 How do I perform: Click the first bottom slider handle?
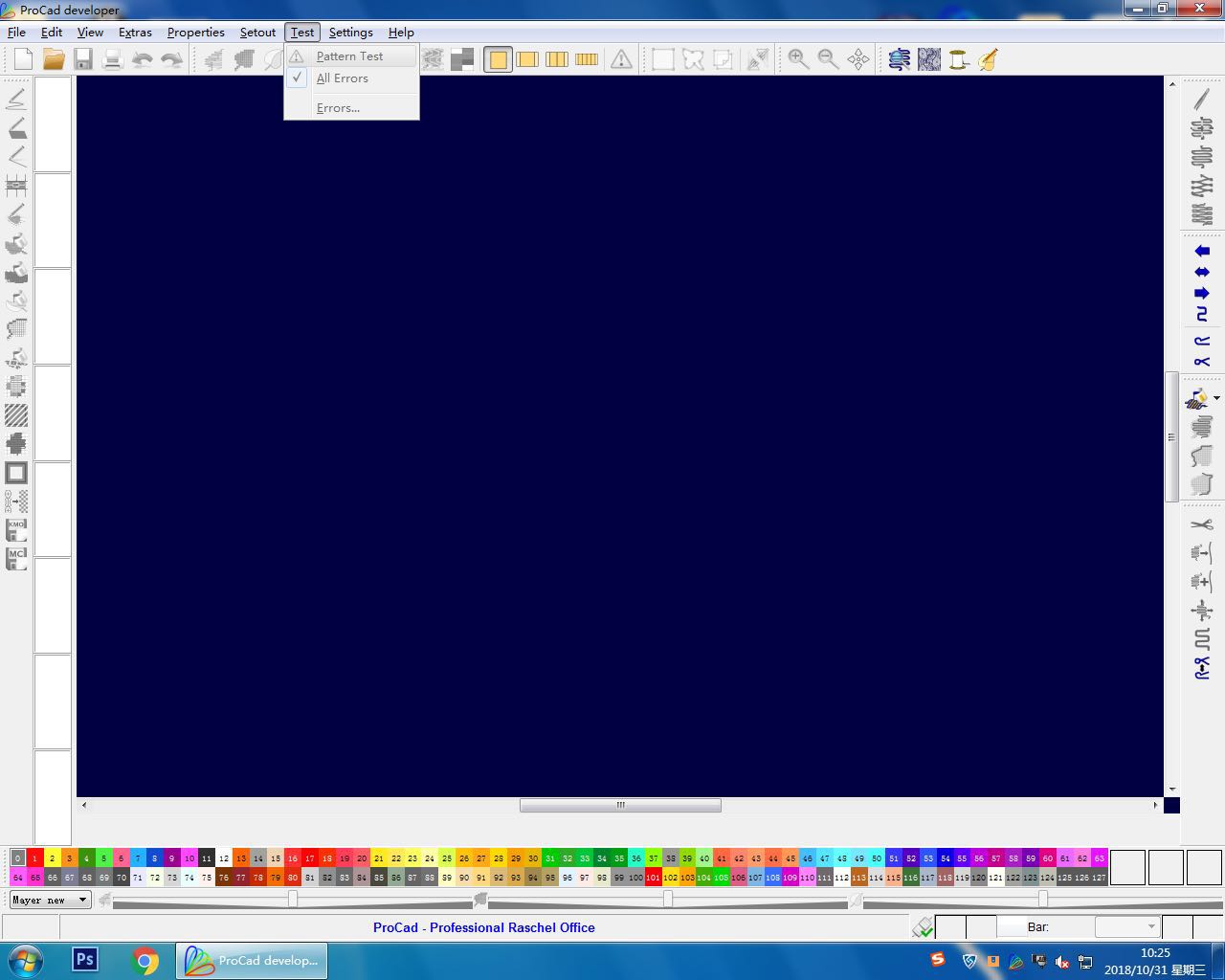coord(293,899)
